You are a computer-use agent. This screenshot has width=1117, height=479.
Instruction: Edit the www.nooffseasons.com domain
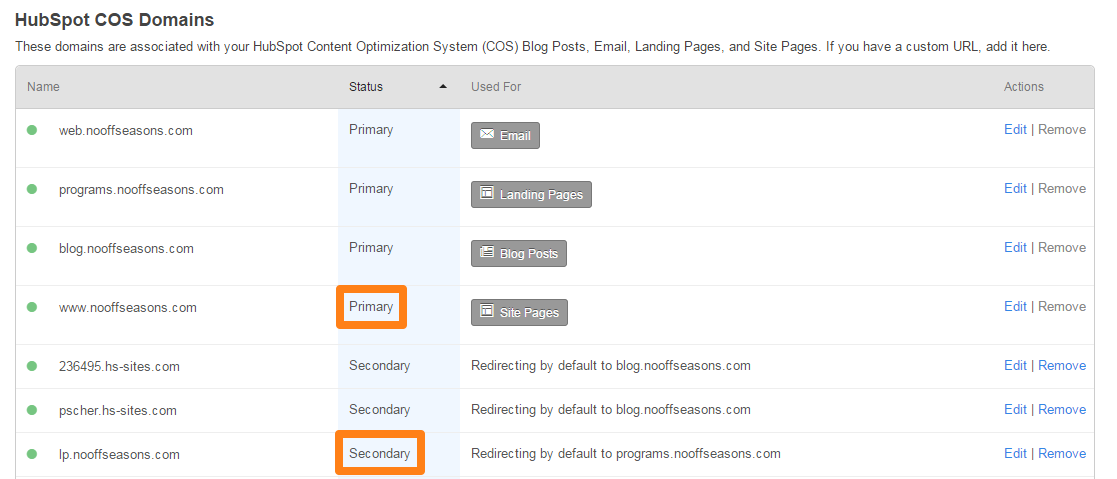[x=1015, y=306]
